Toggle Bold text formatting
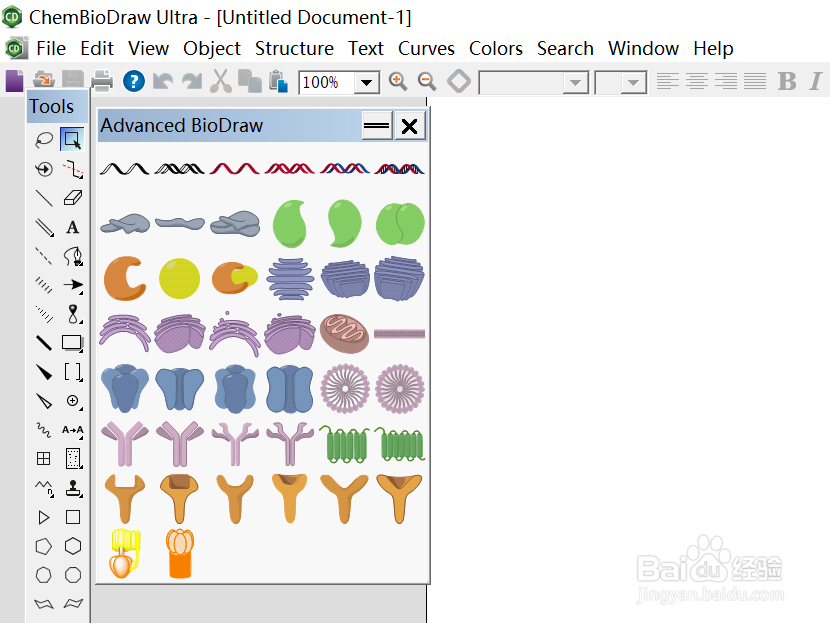Screen dimensions: 830x623 [787, 82]
